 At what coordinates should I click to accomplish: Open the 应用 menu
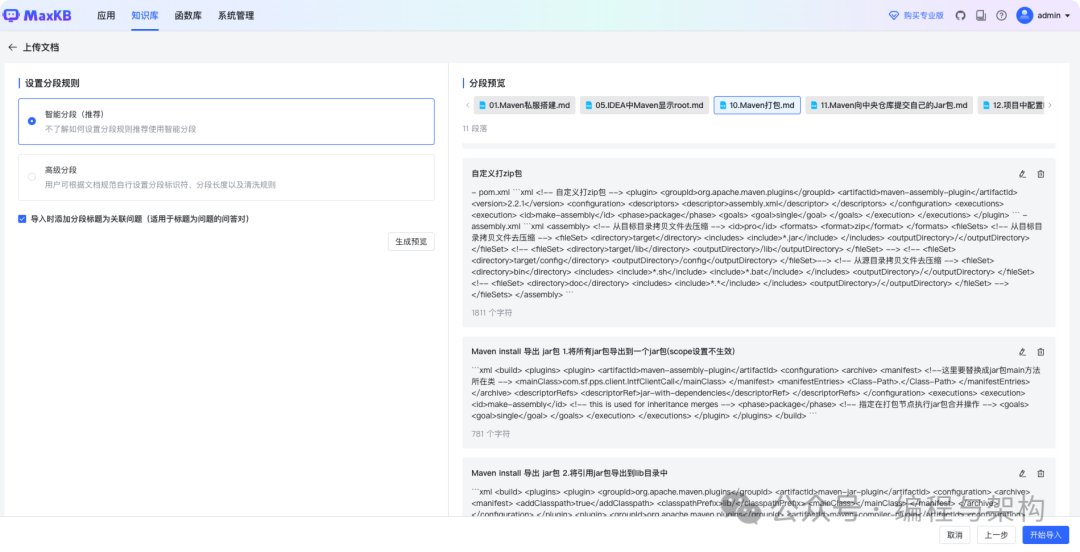(106, 15)
